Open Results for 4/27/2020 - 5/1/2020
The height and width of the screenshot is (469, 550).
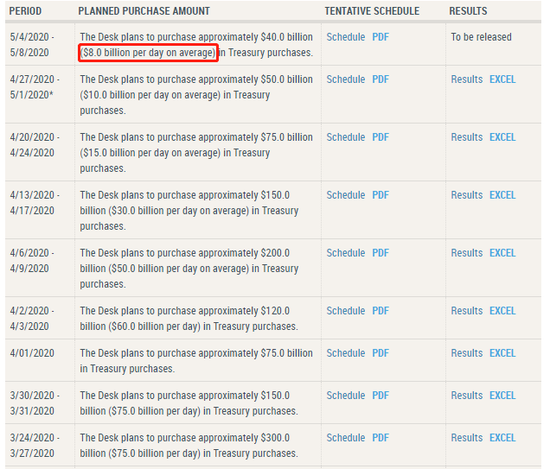tap(467, 80)
